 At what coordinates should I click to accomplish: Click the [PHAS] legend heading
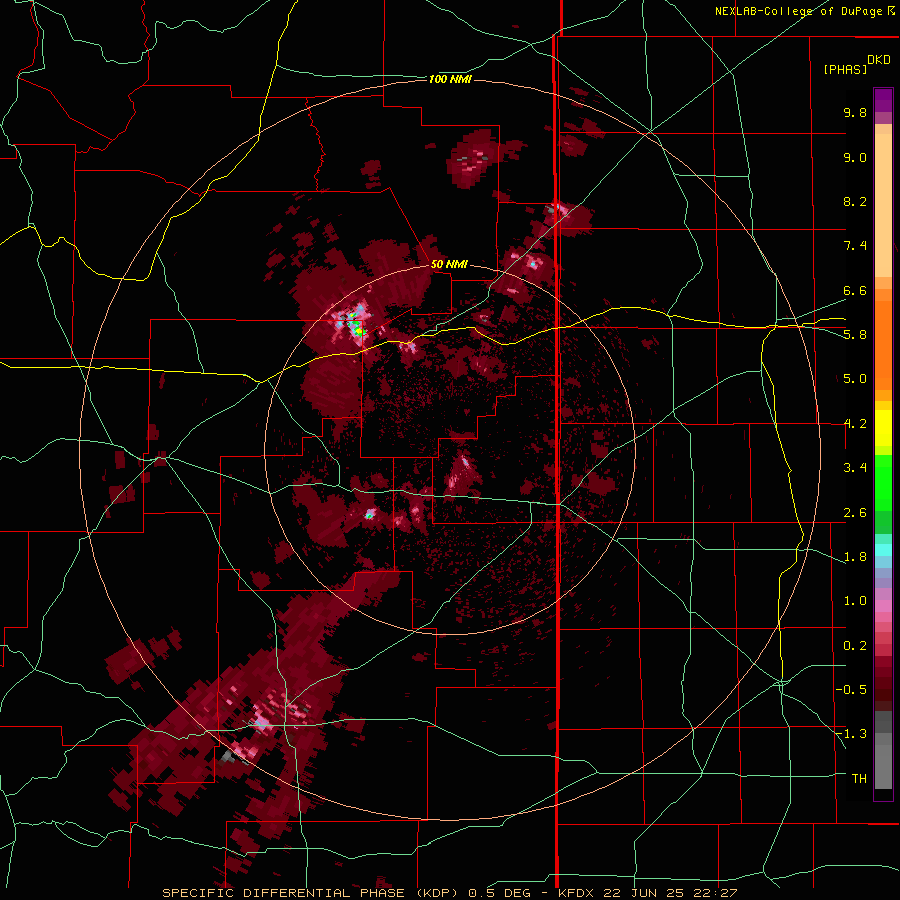tap(845, 69)
